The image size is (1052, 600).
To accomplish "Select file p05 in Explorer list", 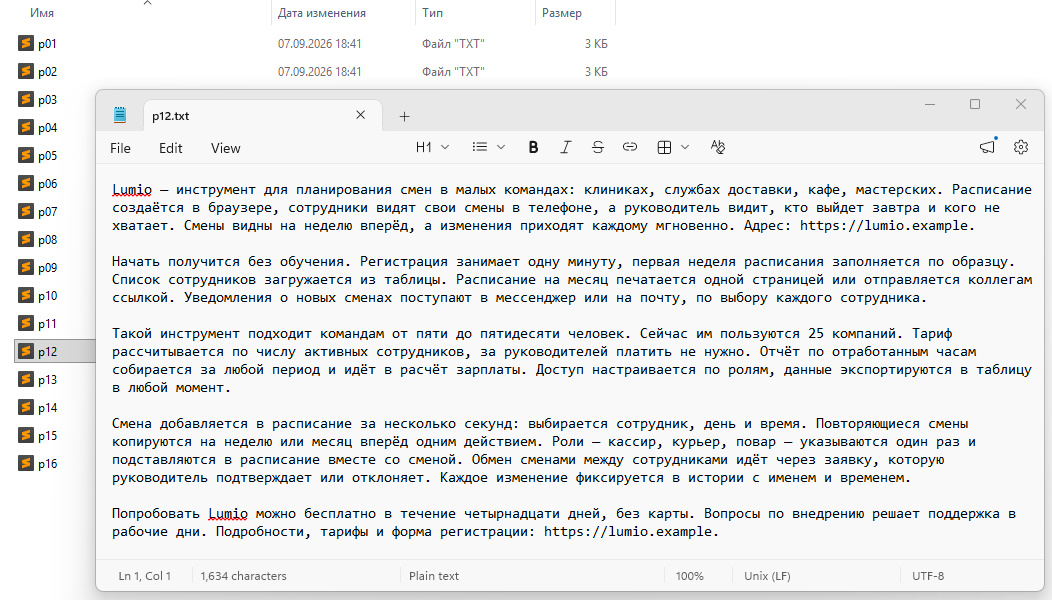I will click(47, 156).
